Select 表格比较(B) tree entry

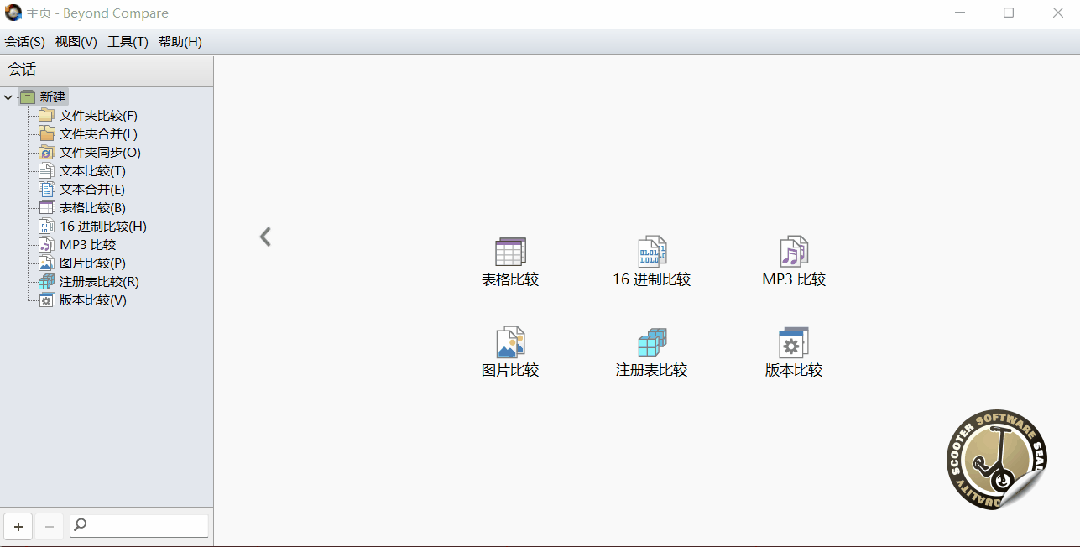click(x=92, y=207)
